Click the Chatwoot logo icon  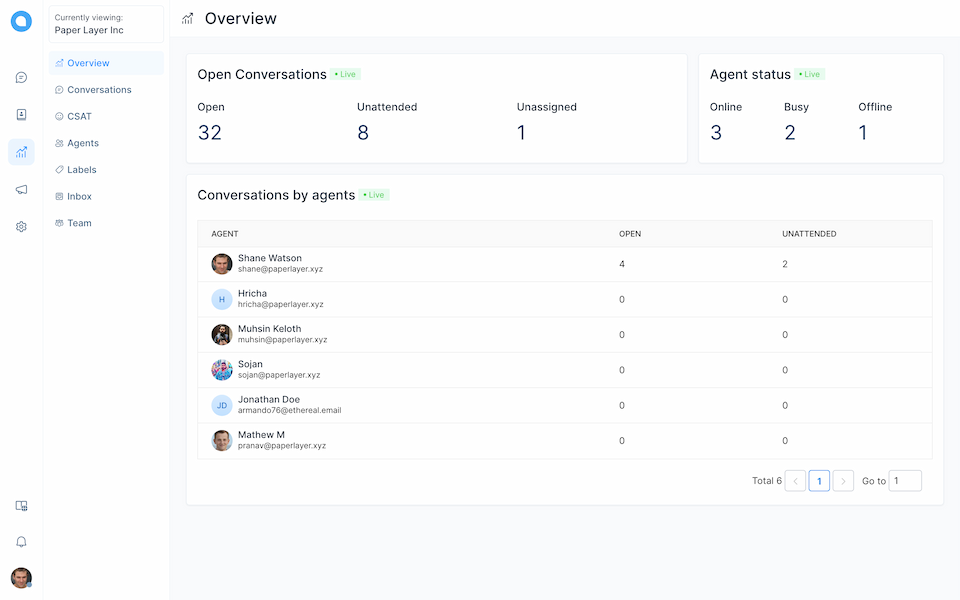click(x=21, y=21)
